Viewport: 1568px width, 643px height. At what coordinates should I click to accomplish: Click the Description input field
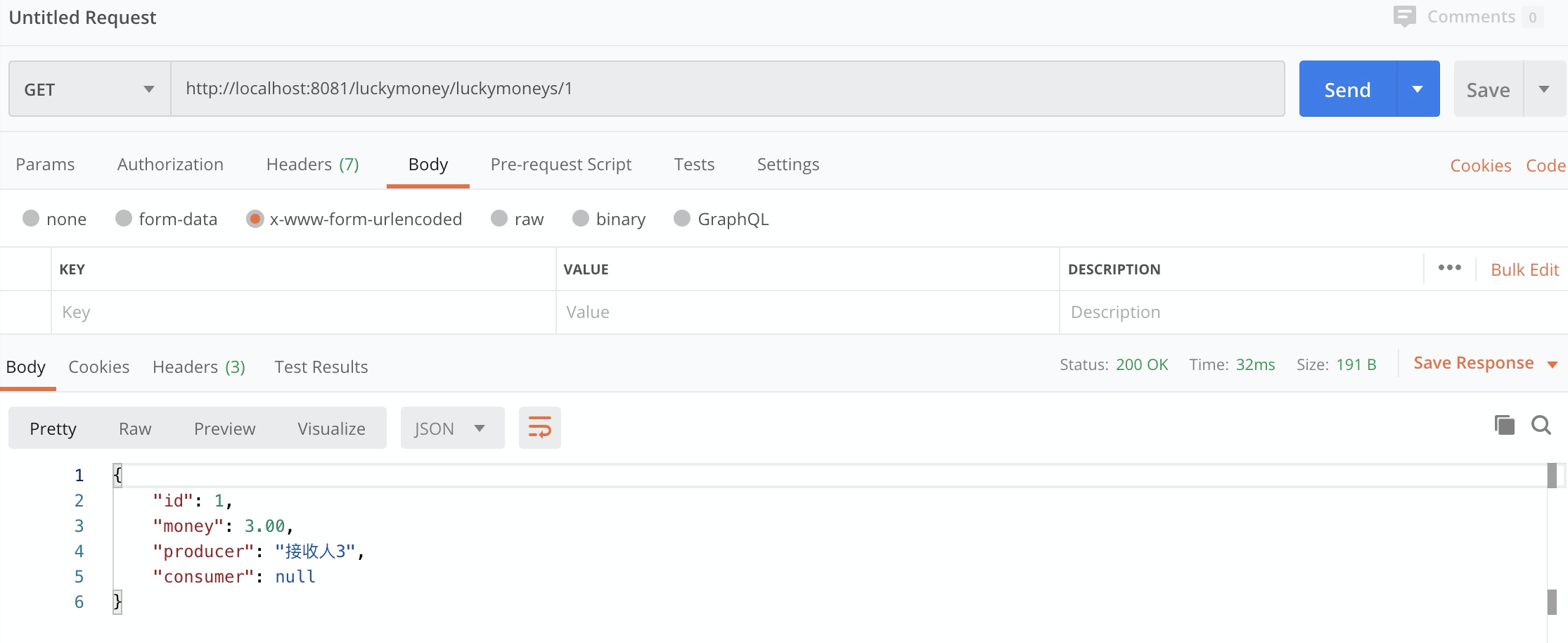[1313, 312]
